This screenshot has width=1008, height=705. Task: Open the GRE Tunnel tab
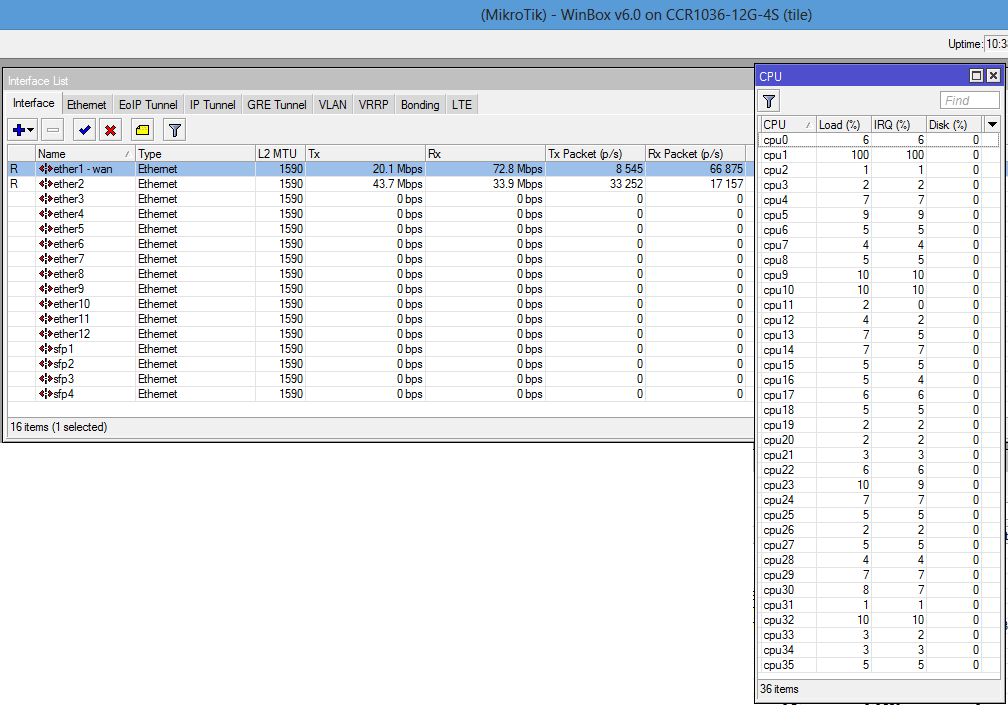click(277, 105)
